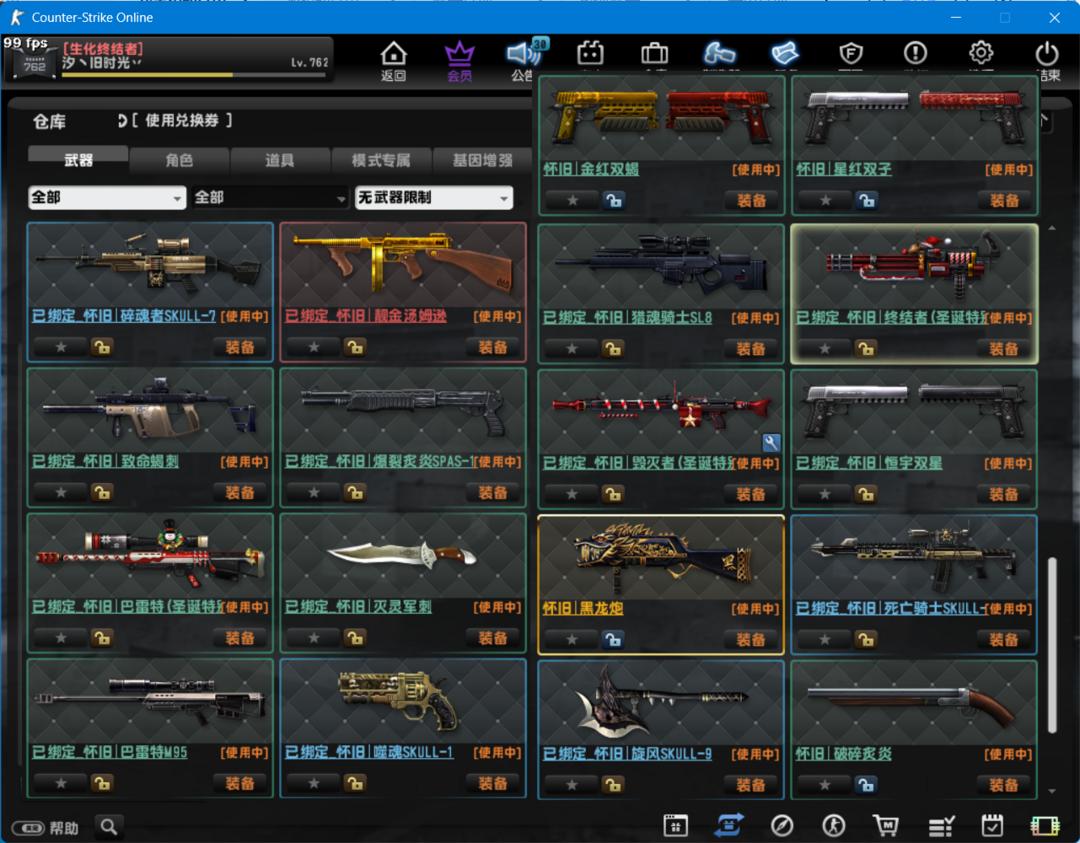Click the briefcase icon in top navigation
The width and height of the screenshot is (1080, 843).
point(654,53)
